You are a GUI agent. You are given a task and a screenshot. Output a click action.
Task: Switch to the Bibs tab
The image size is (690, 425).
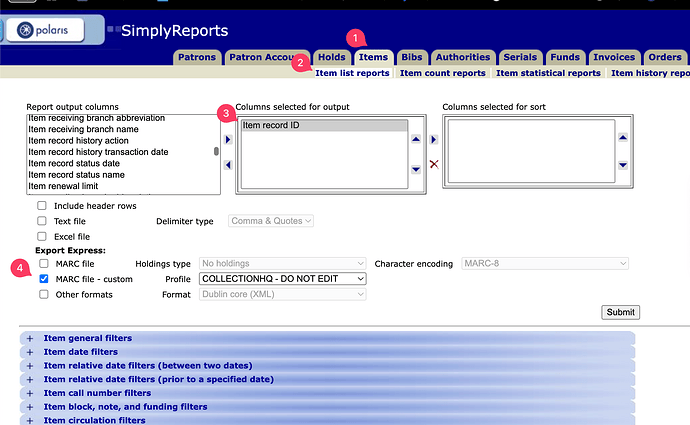(411, 57)
